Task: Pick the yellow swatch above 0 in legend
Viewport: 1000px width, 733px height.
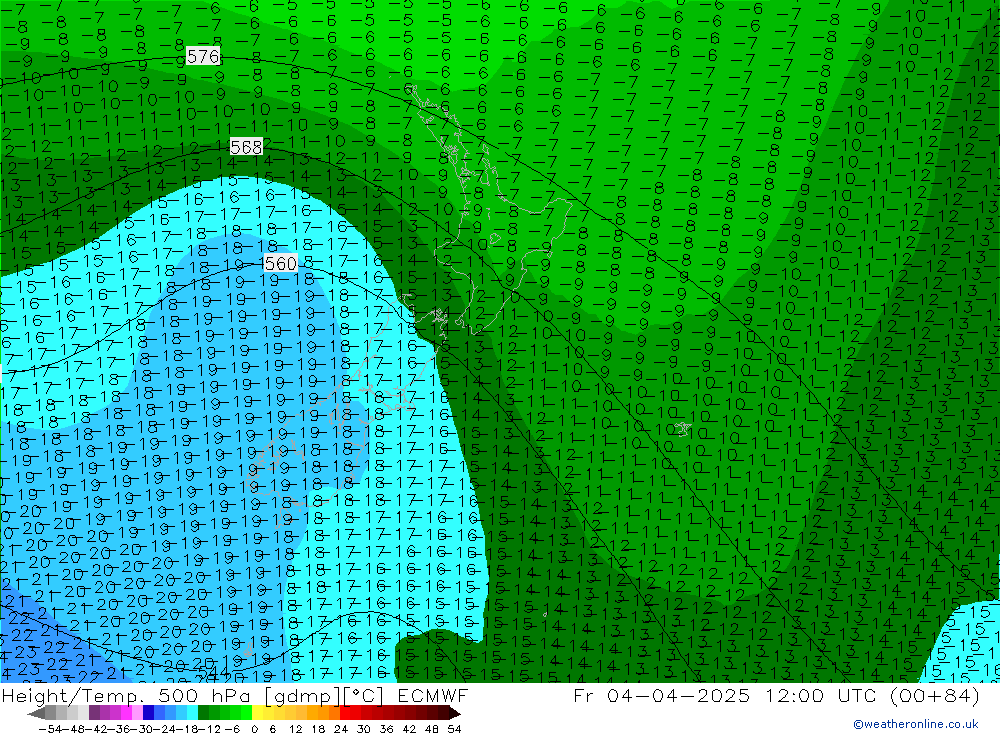Action: [258, 713]
